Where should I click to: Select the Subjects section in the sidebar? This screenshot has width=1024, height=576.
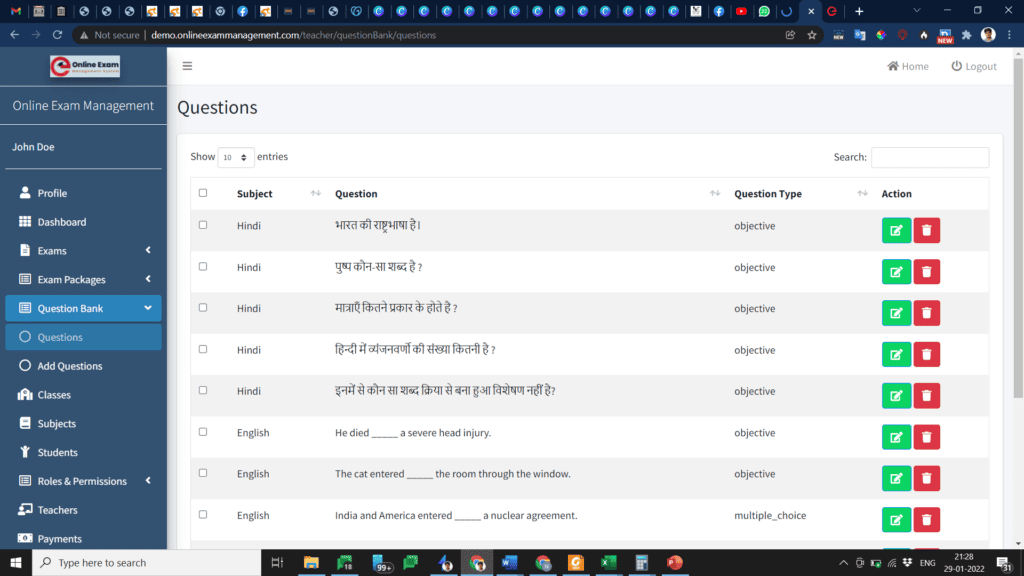coord(56,423)
